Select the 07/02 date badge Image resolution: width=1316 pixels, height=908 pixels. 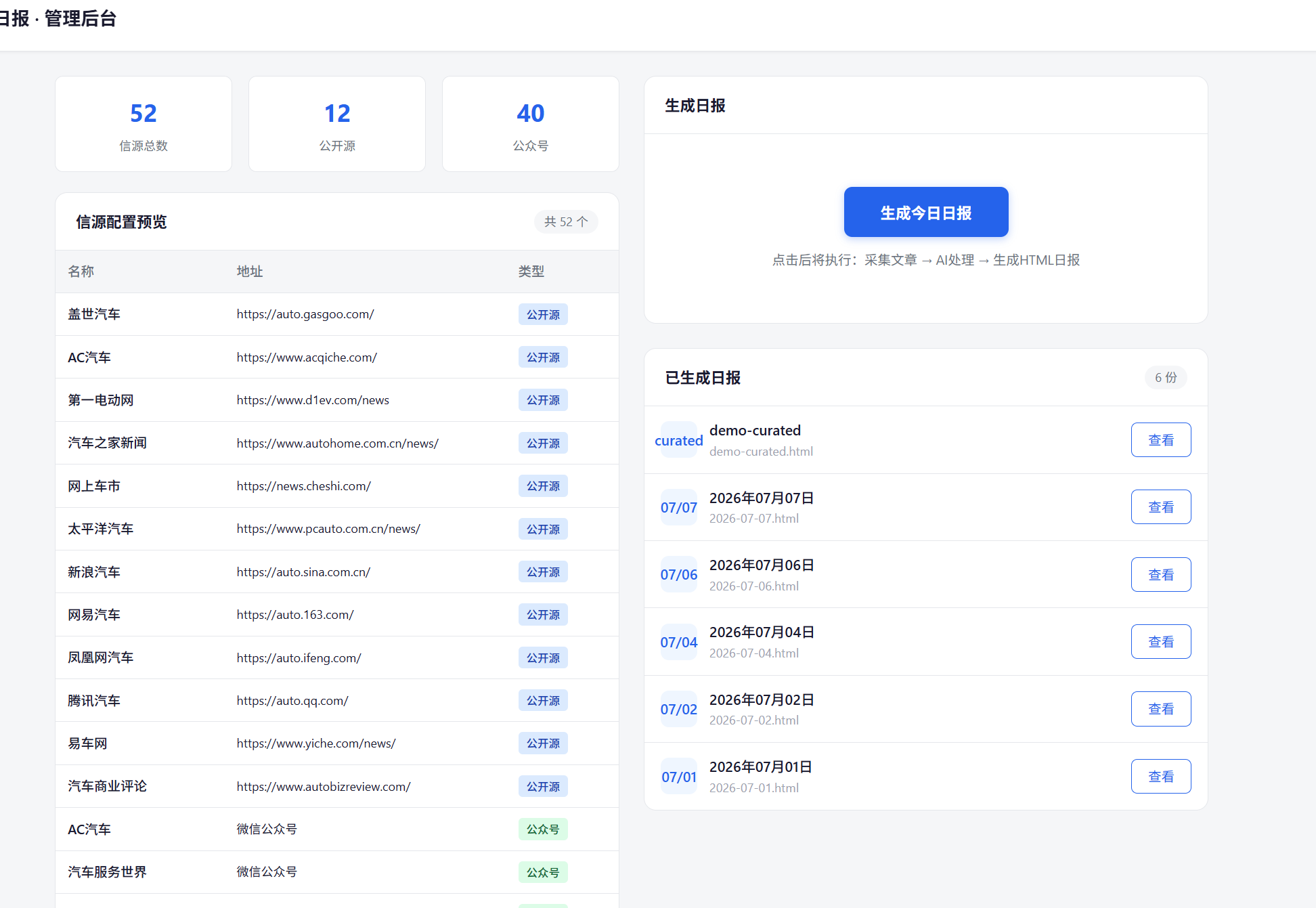tap(678, 709)
